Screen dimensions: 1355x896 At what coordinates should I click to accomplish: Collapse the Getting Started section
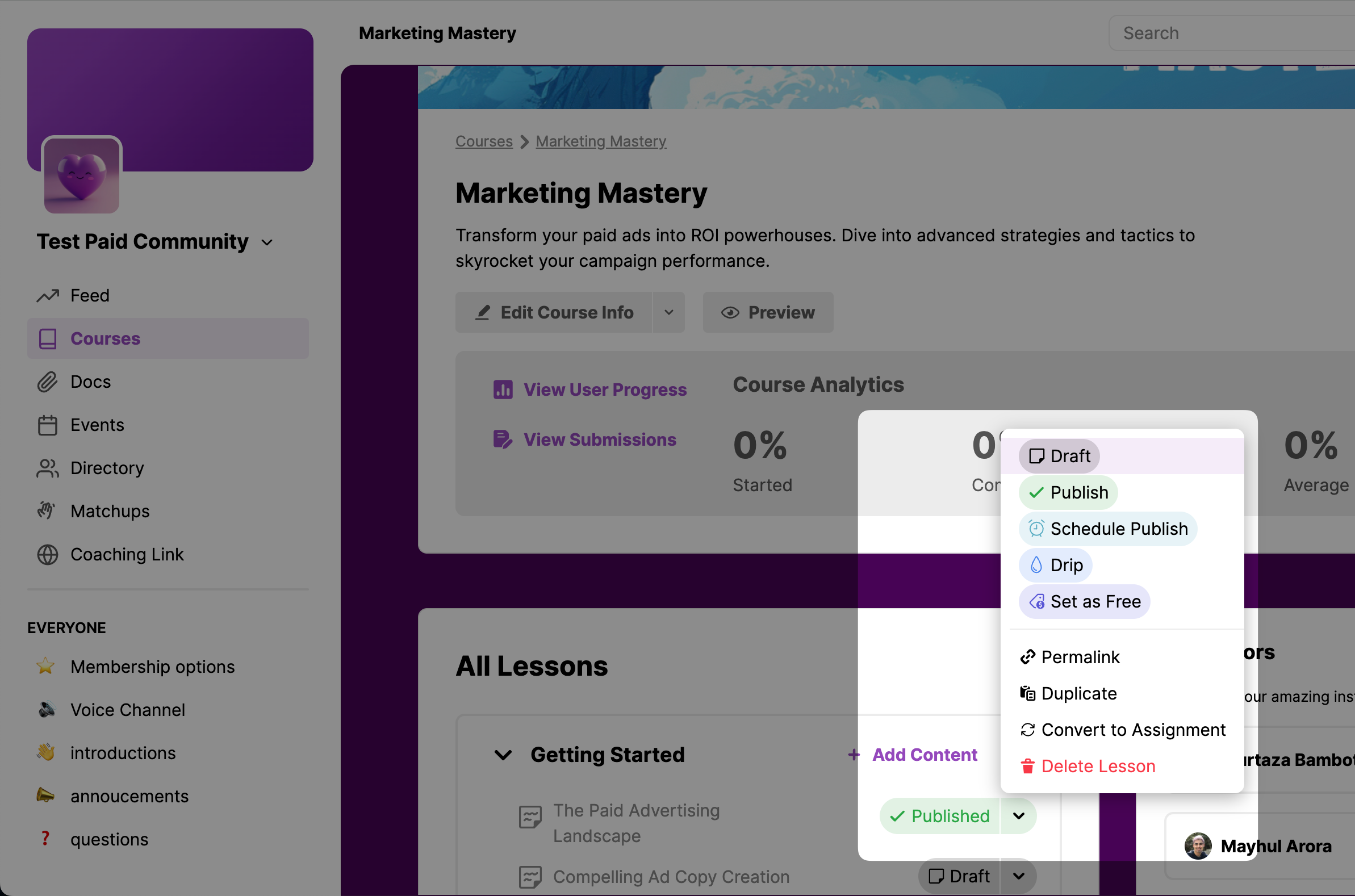tap(503, 755)
